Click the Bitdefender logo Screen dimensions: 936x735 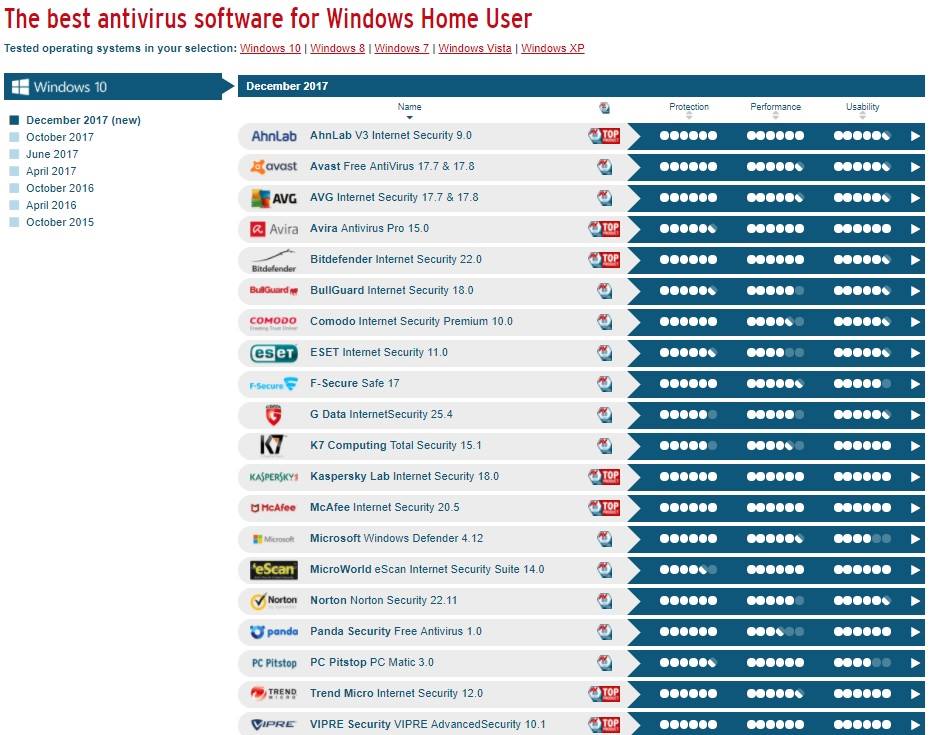click(x=273, y=260)
